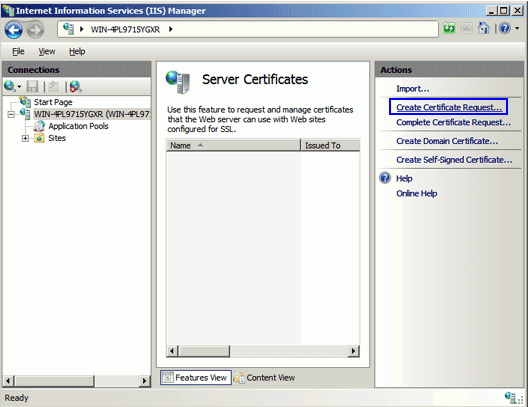This screenshot has height=407, width=528.
Task: Open the File menu
Action: [x=18, y=52]
